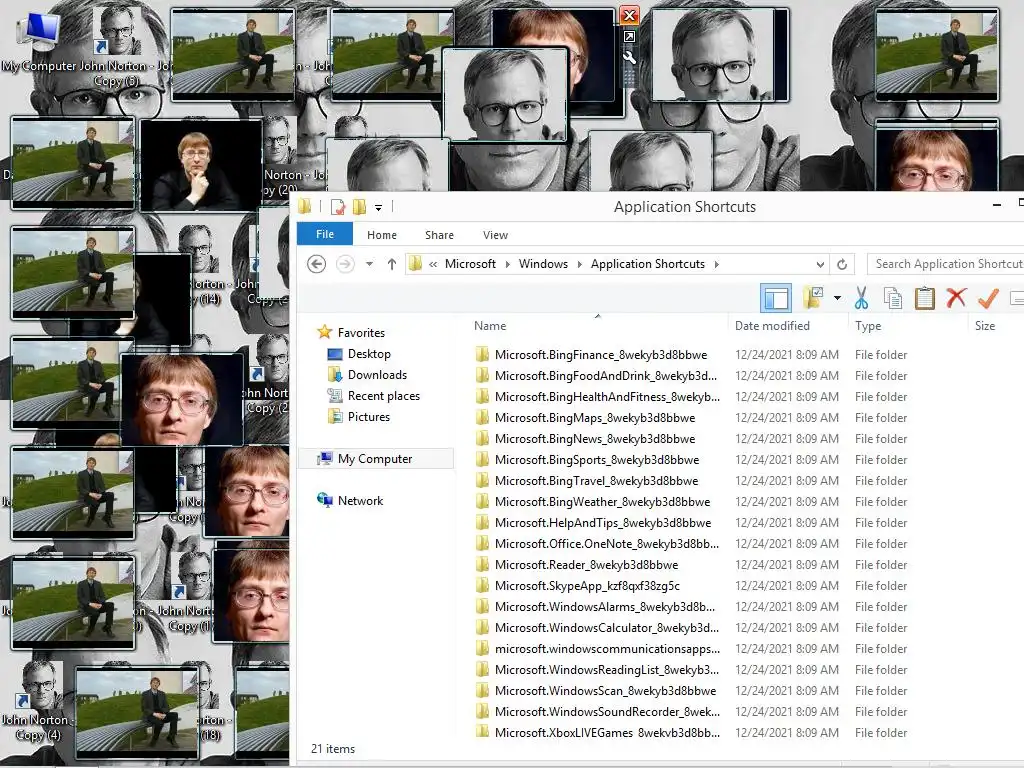Open Pictures in Favorites
Screen dimensions: 1024x768
pyautogui.click(x=368, y=417)
